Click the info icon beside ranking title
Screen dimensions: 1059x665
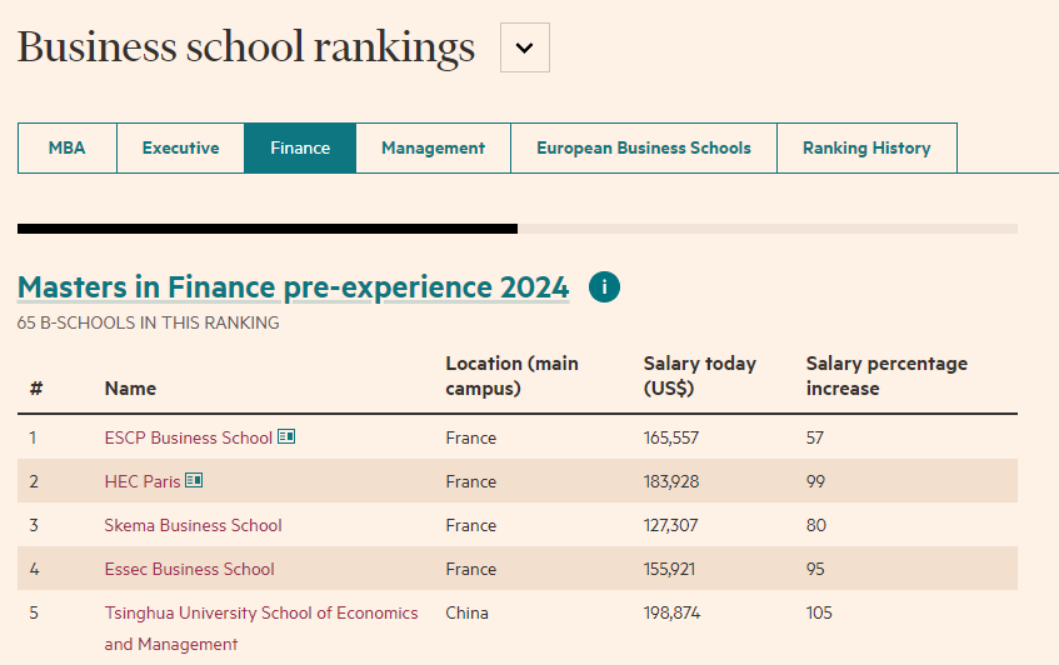[x=604, y=288]
